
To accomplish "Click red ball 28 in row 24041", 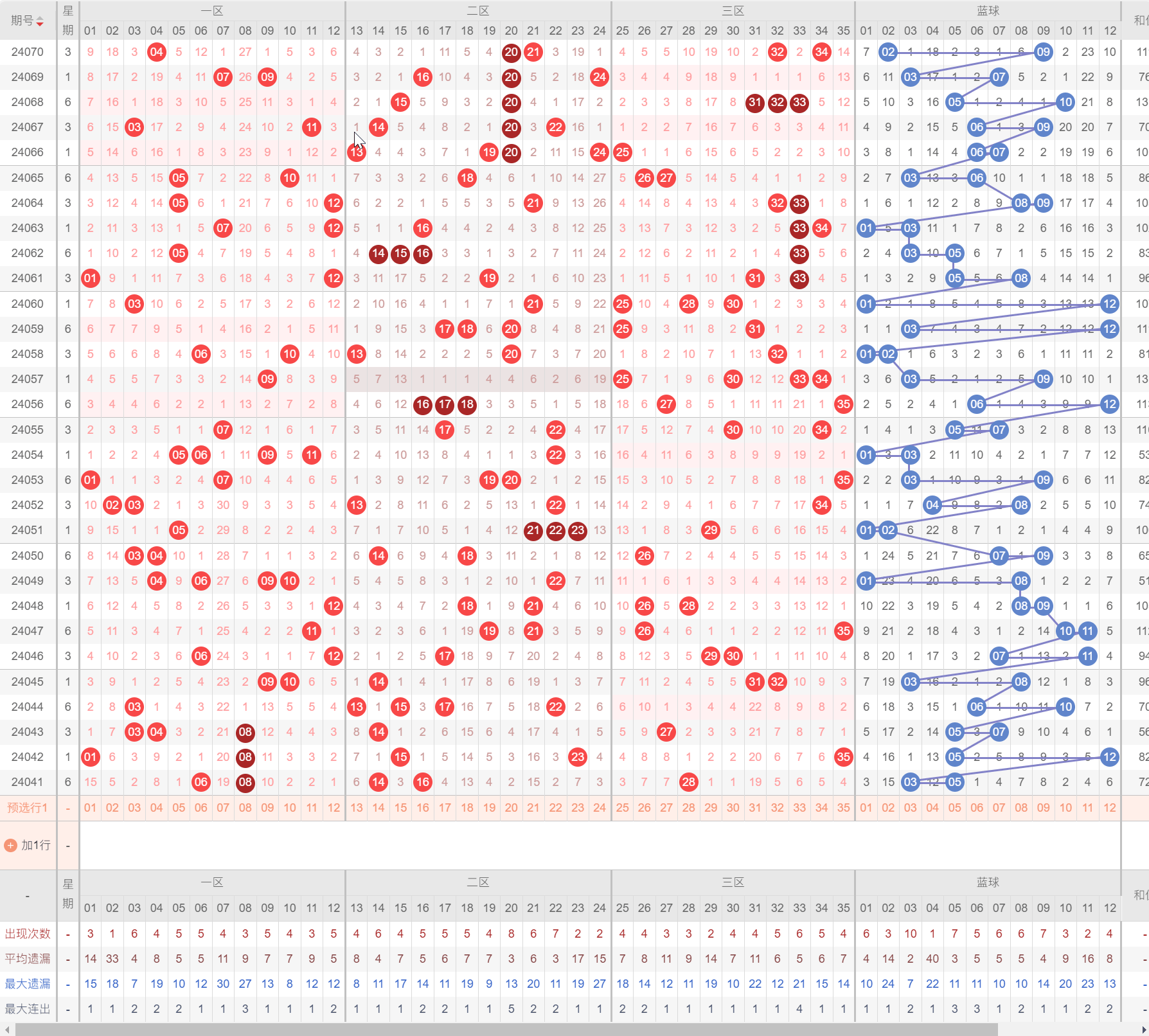I will [x=688, y=782].
